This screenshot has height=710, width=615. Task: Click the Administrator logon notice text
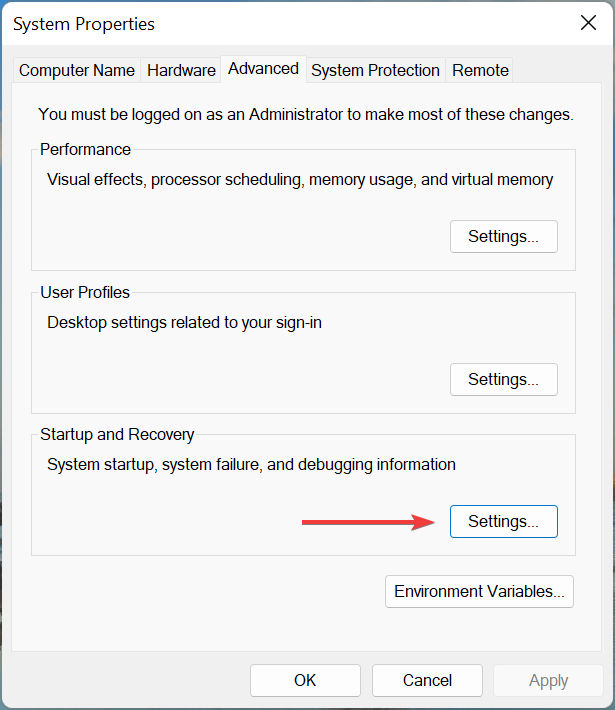(305, 115)
